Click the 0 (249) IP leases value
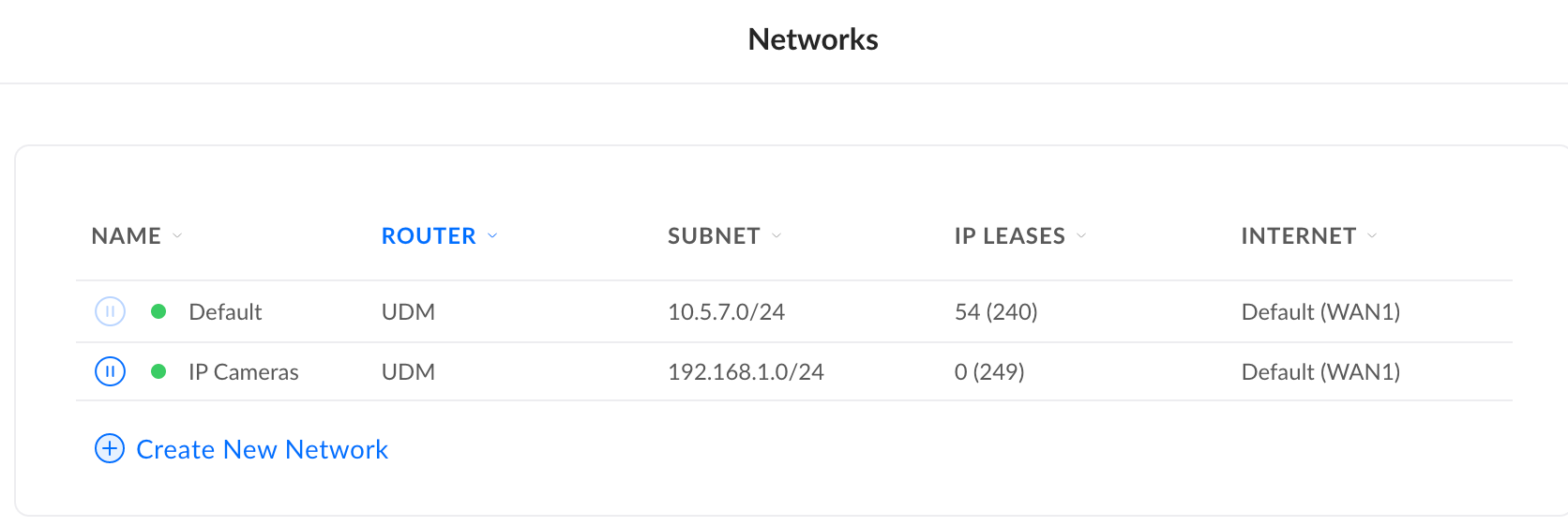Image resolution: width=1568 pixels, height=527 pixels. click(x=989, y=372)
